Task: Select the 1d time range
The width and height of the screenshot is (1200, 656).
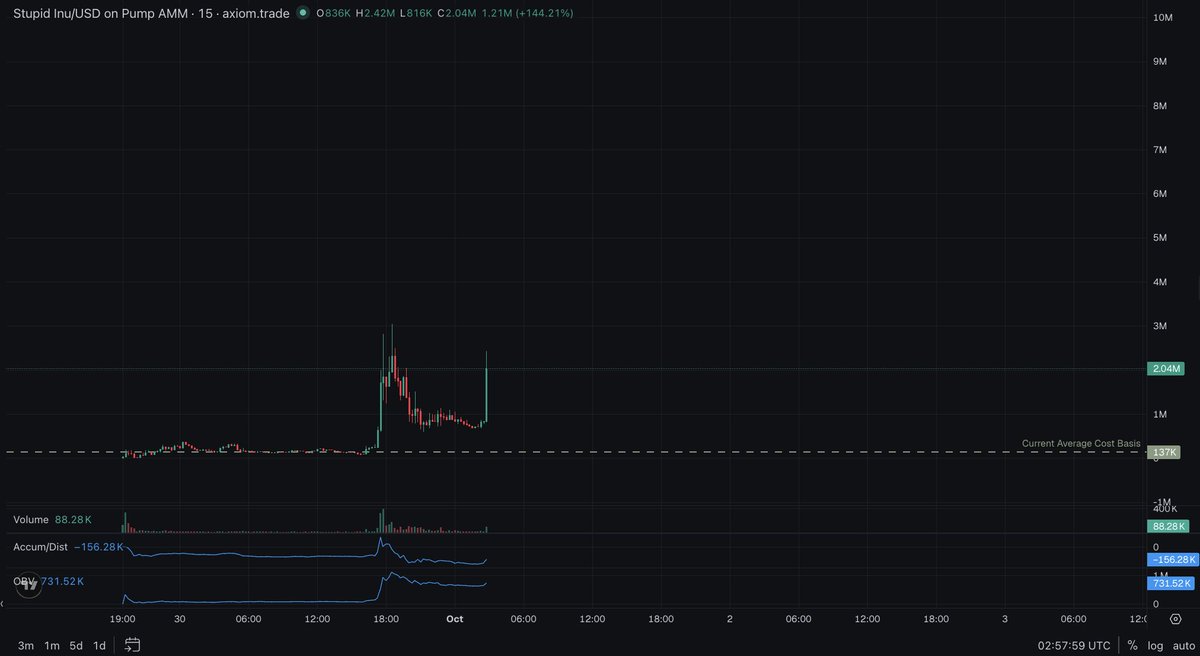Action: (x=100, y=645)
